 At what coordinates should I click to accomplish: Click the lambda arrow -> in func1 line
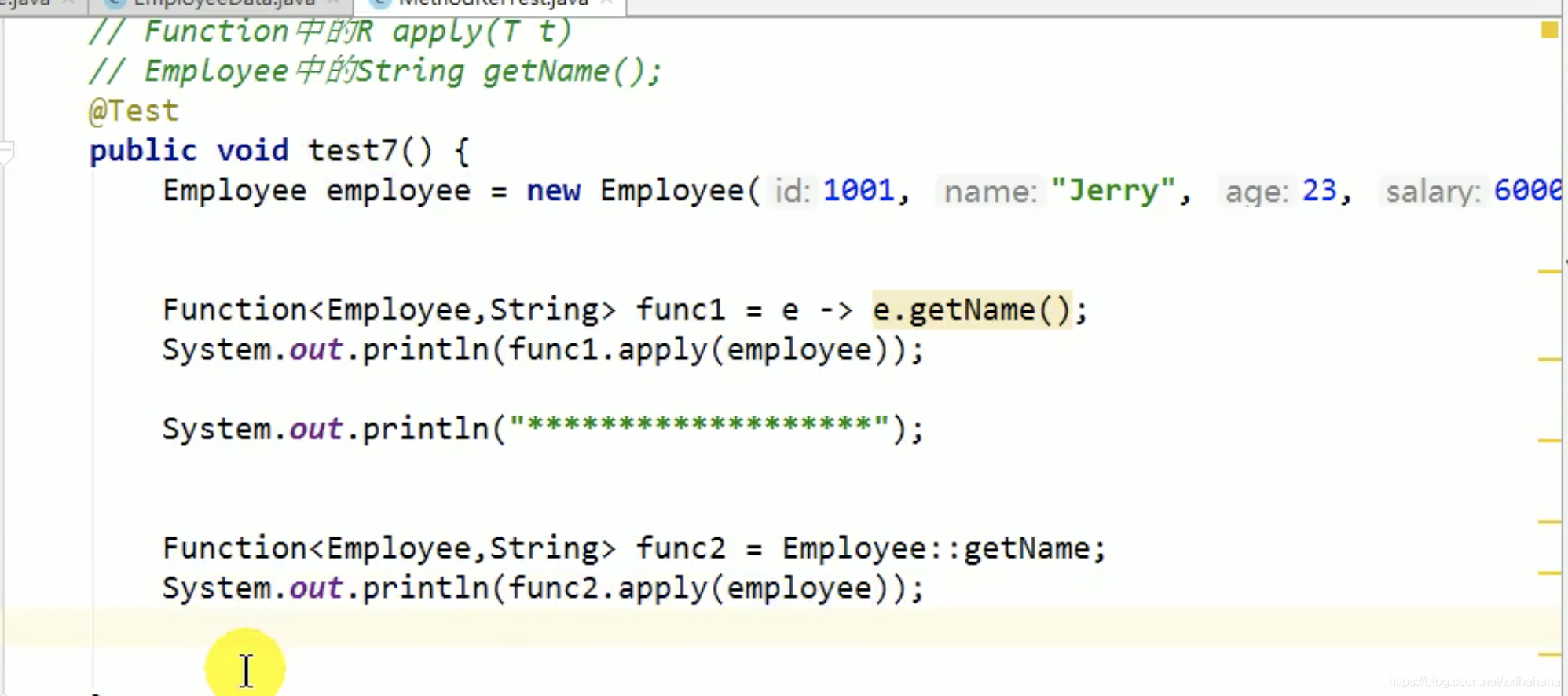point(835,310)
